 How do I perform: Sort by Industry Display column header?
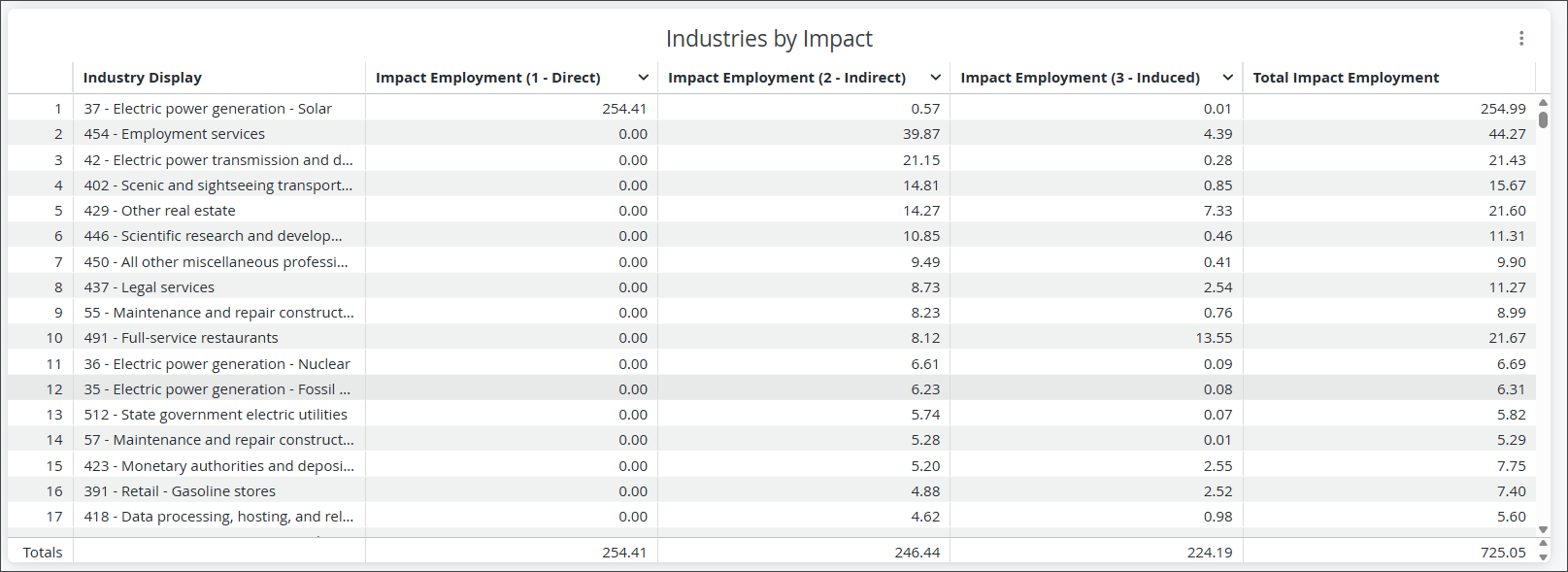coord(143,78)
